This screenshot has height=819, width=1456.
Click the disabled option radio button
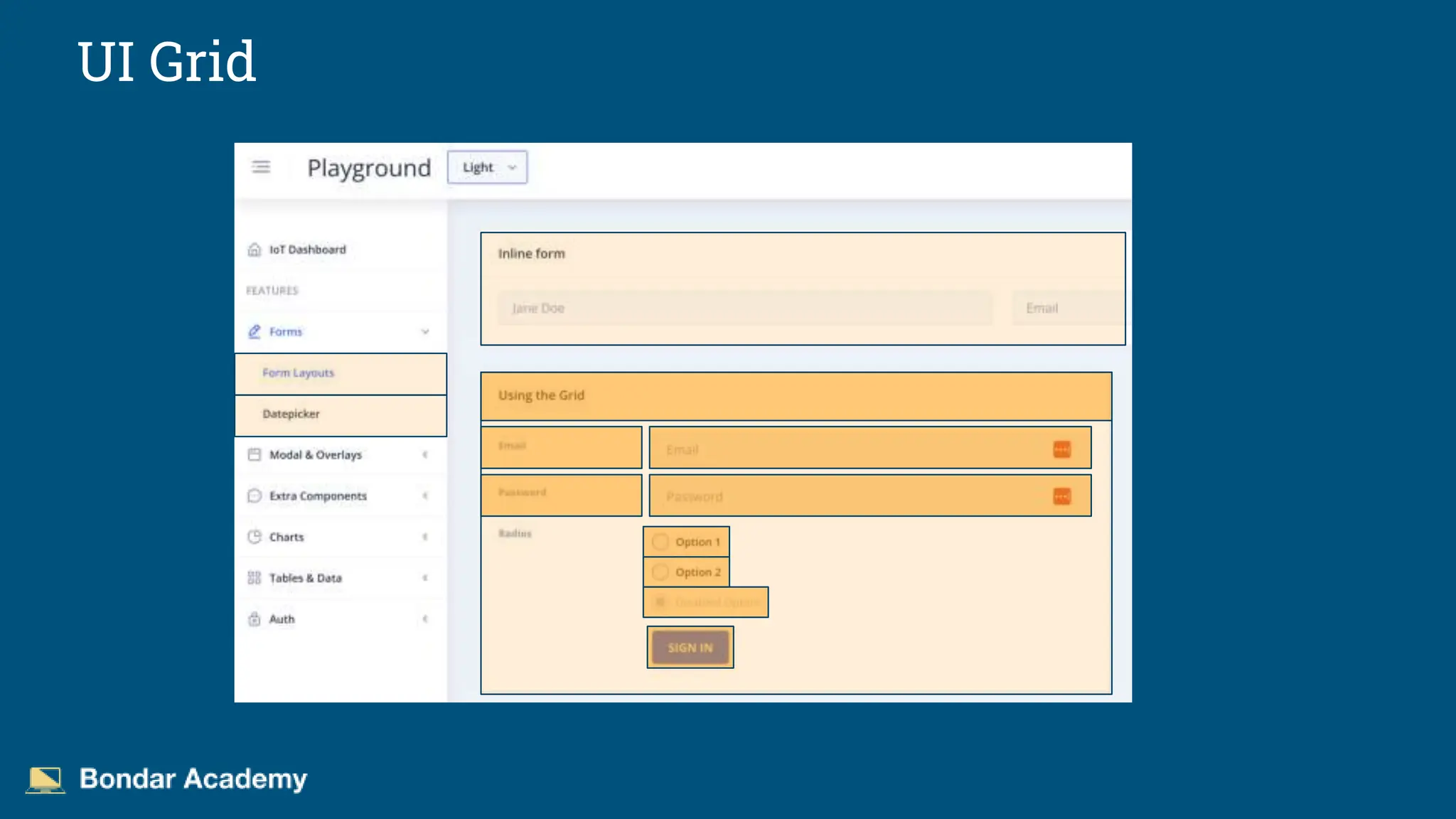click(x=660, y=602)
